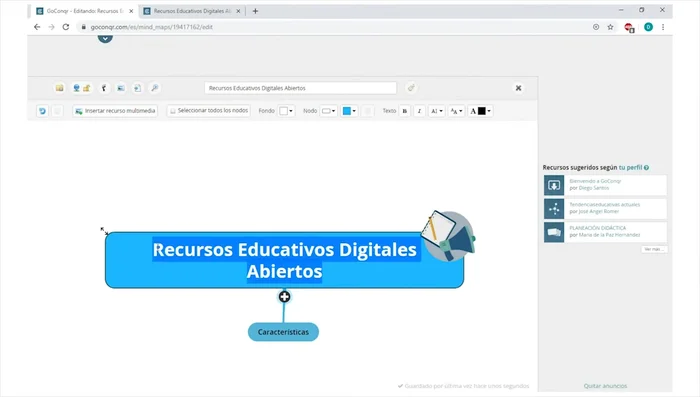This screenshot has height=397, width=700.
Task: Click the red browser extension icon
Action: [629, 28]
